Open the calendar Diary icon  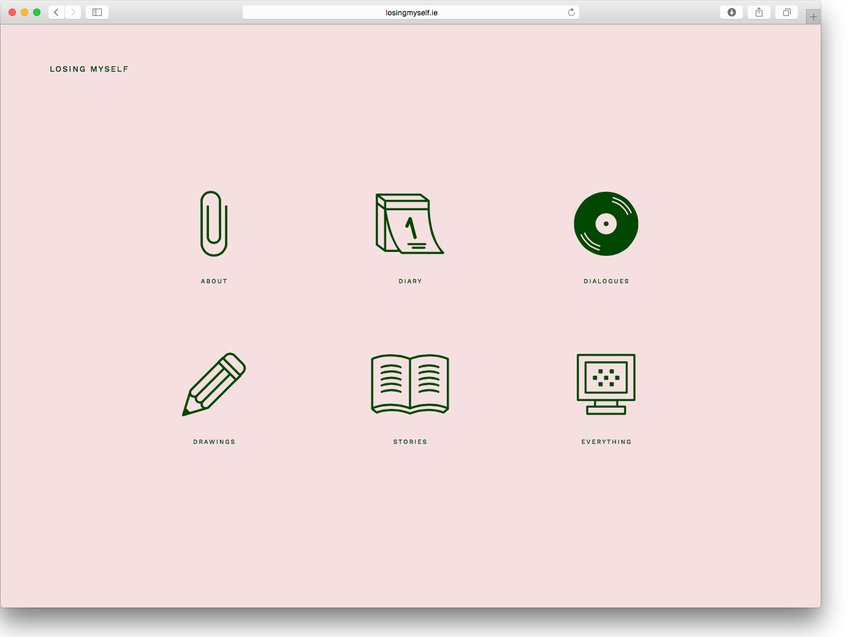click(x=409, y=224)
